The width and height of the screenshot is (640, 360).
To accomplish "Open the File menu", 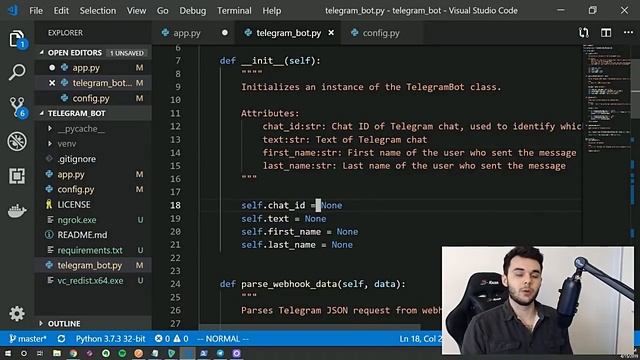I will [x=36, y=11].
